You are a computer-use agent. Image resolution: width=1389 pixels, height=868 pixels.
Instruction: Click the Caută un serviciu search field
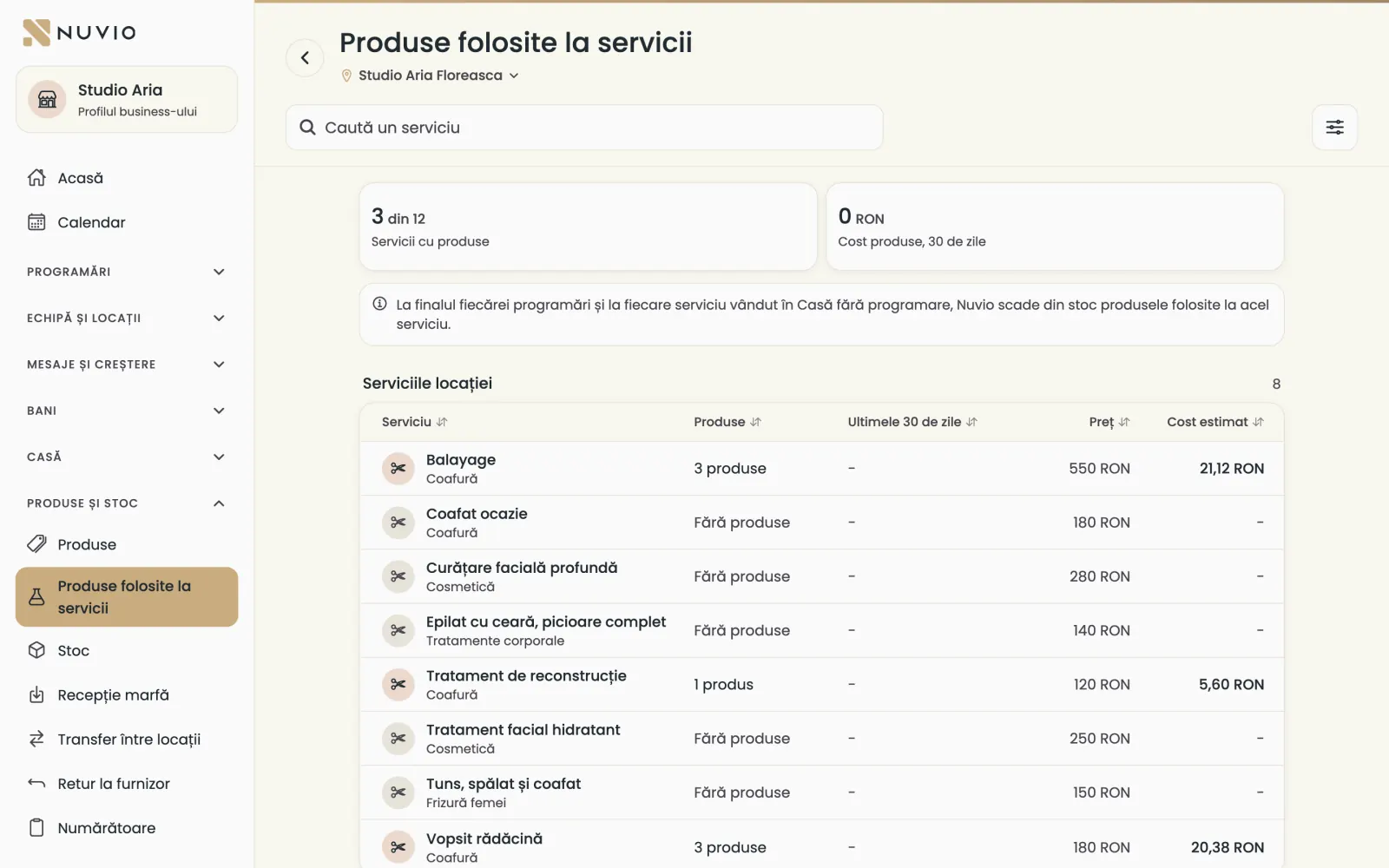584,128
